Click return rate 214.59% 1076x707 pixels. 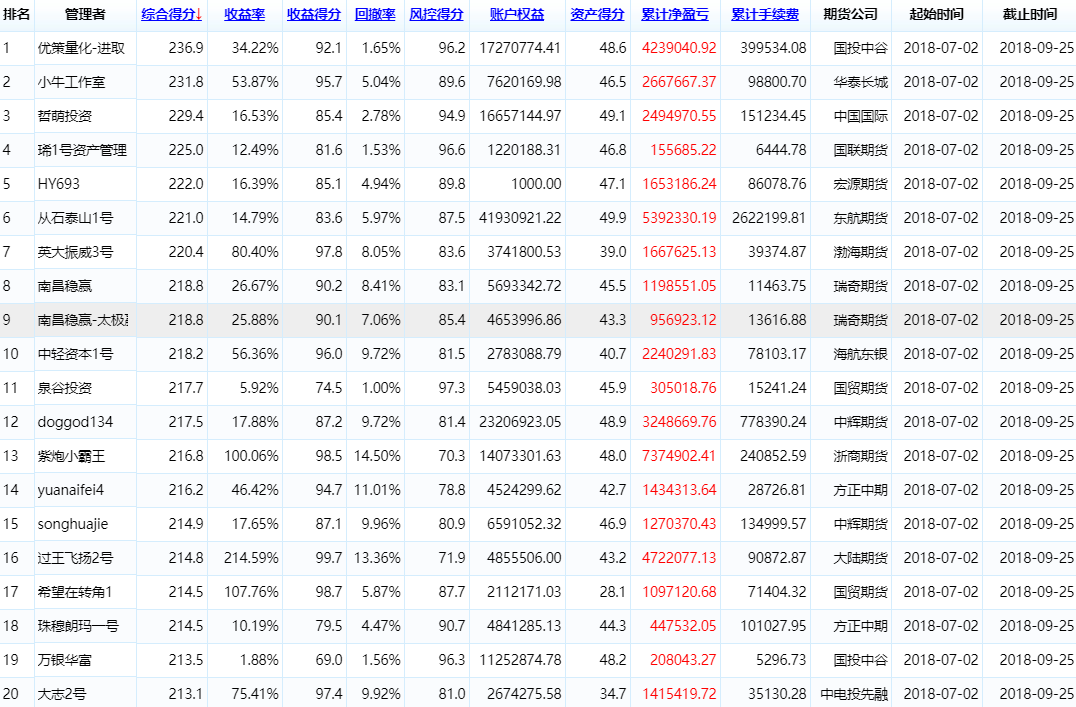251,558
